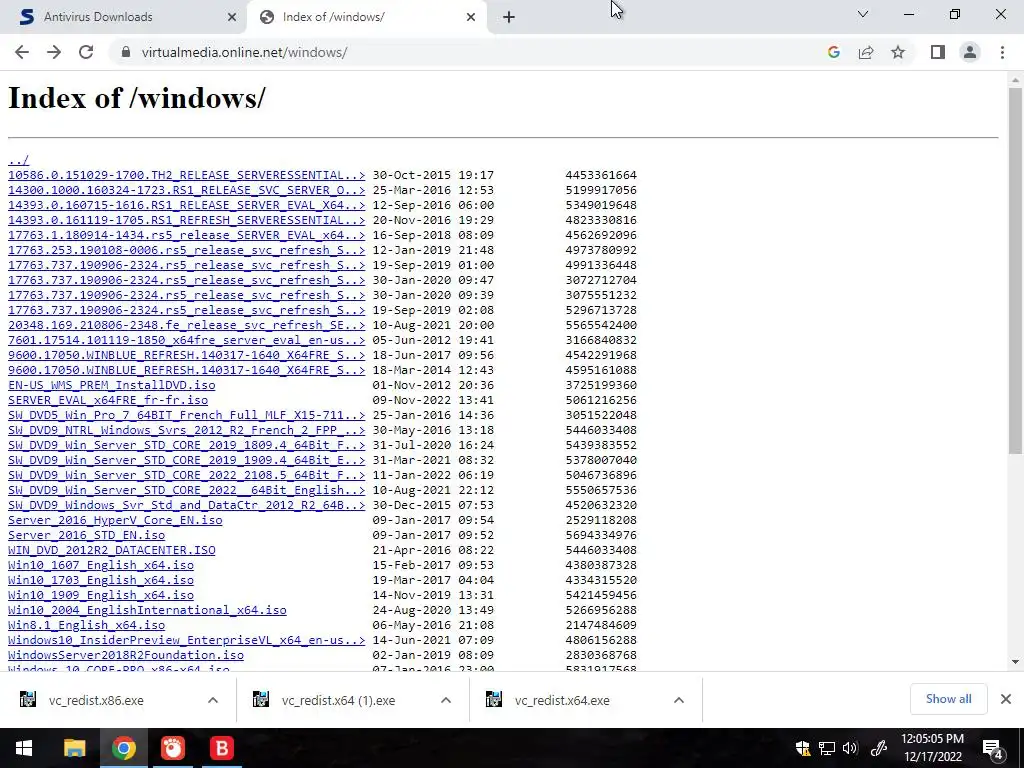This screenshot has height=768, width=1024.
Task: Click 7601.17514.101119-1850_x64fre_server_eval link
Action: (186, 340)
